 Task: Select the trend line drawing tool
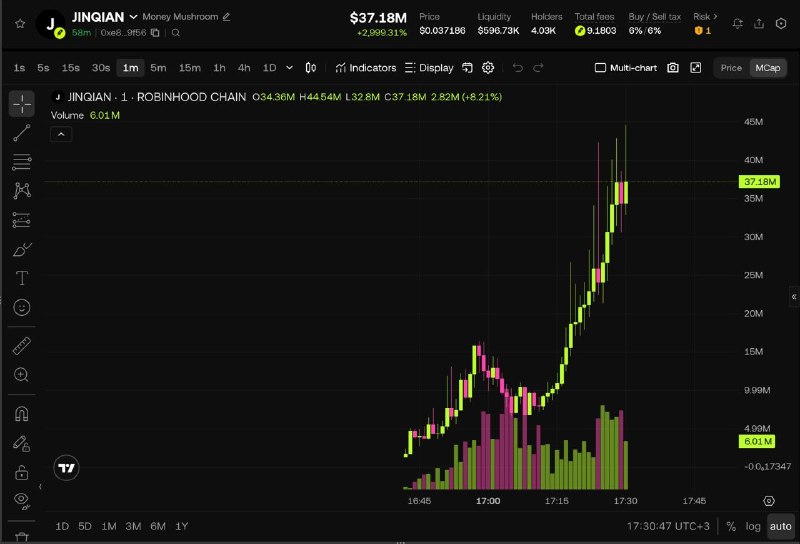(21, 133)
